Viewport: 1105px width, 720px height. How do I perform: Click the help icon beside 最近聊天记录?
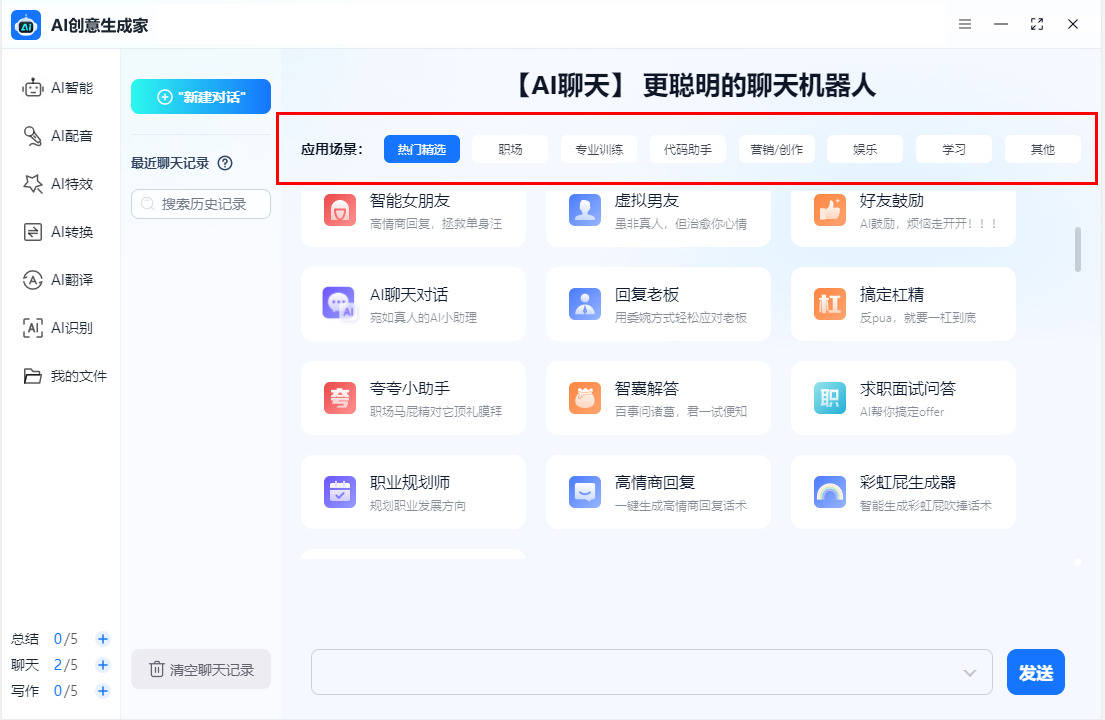coord(225,163)
